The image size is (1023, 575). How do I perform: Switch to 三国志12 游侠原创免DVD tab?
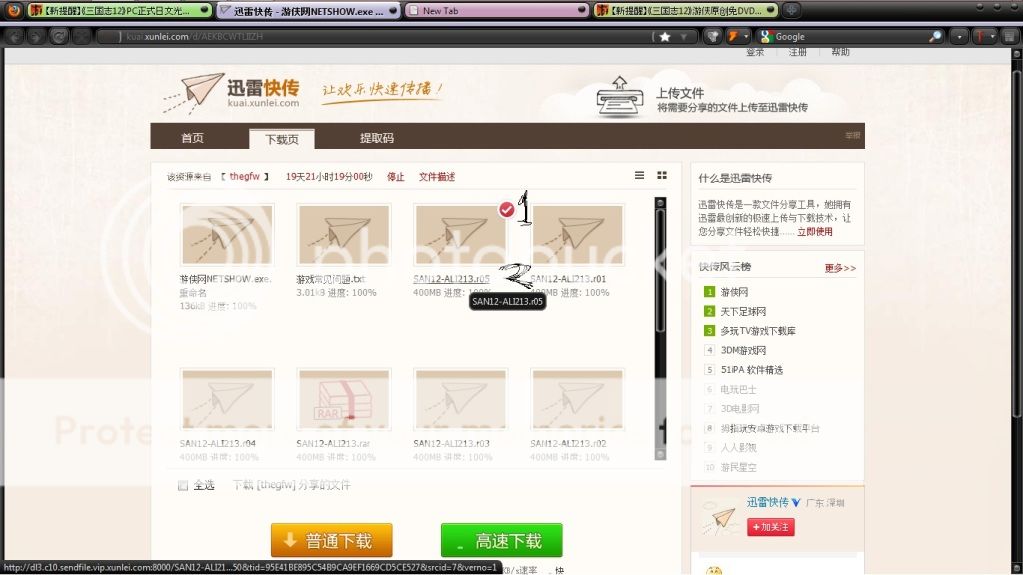pyautogui.click(x=686, y=10)
